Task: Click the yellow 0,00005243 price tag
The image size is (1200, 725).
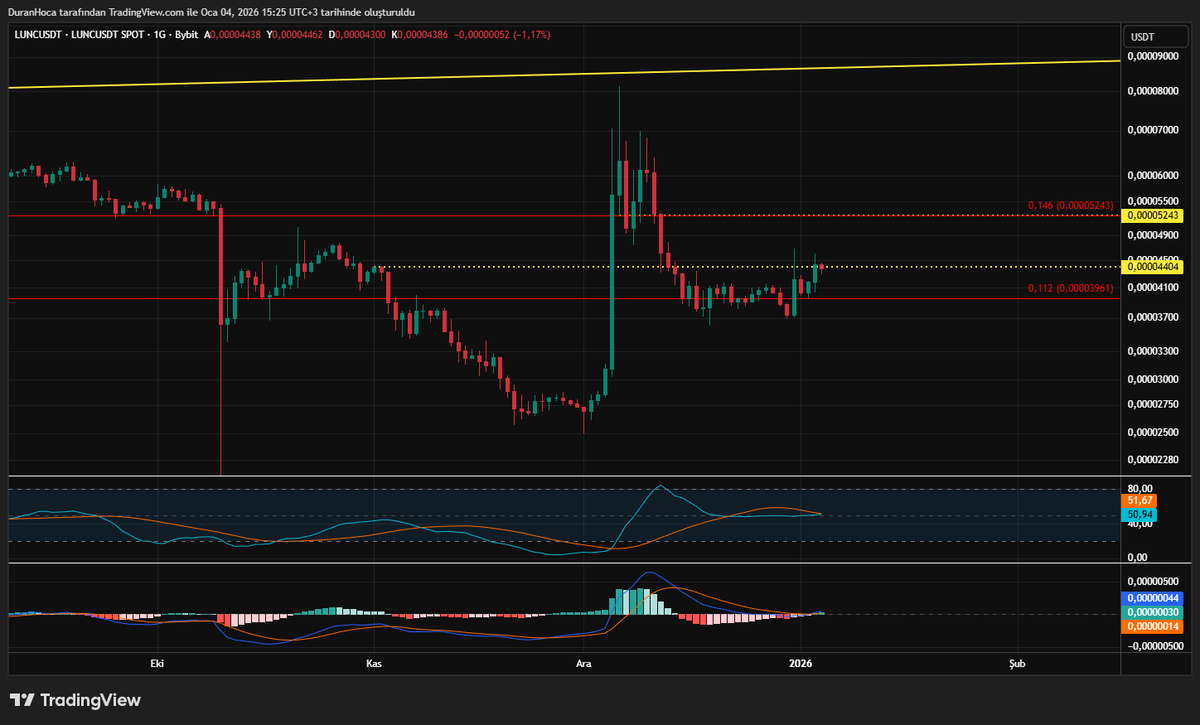Action: point(1153,215)
